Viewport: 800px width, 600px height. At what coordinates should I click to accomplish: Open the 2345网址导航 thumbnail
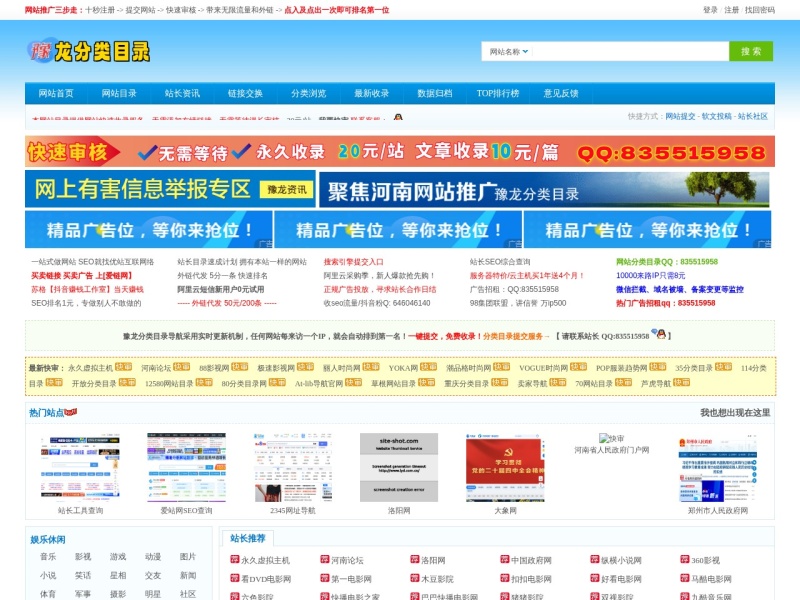292,467
